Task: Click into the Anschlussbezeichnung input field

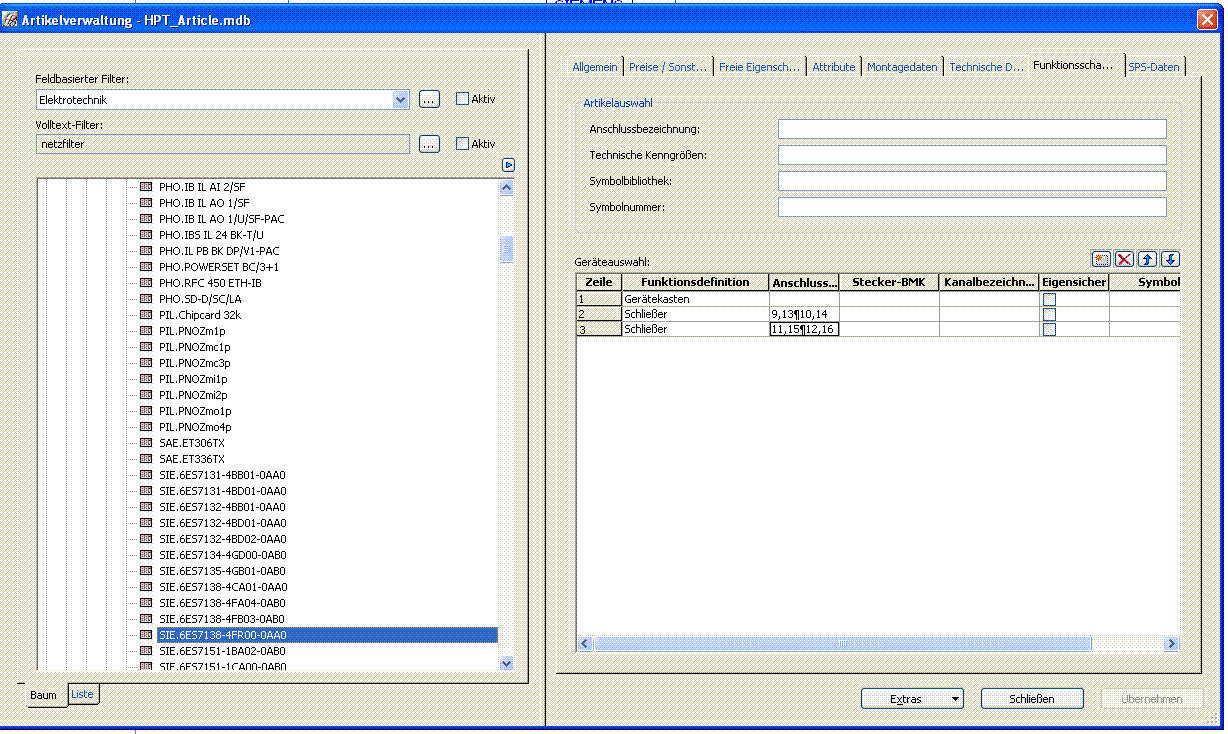Action: pyautogui.click(x=972, y=129)
